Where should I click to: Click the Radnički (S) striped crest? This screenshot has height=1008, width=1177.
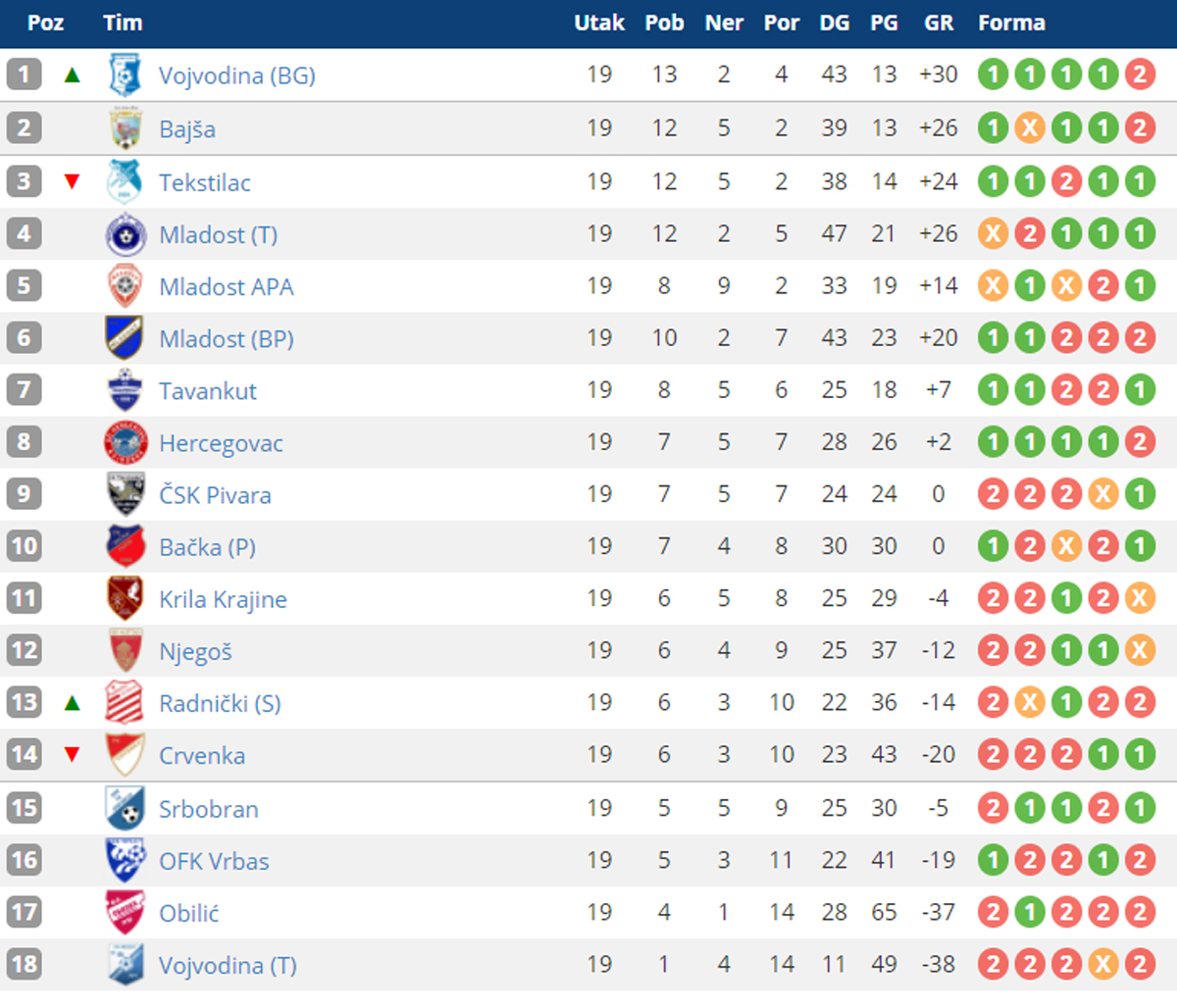125,703
